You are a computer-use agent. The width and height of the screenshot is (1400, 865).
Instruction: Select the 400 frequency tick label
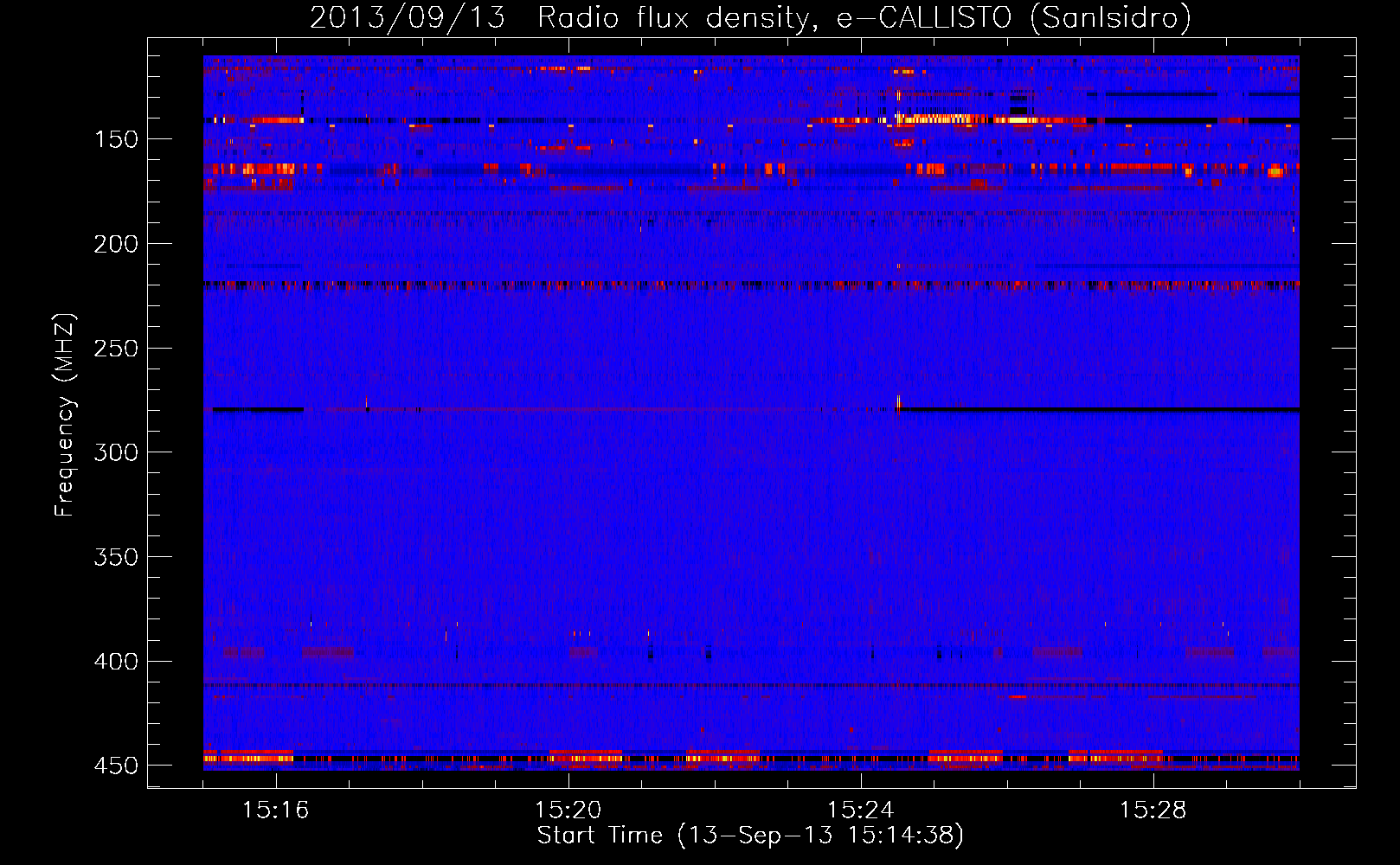(x=116, y=662)
